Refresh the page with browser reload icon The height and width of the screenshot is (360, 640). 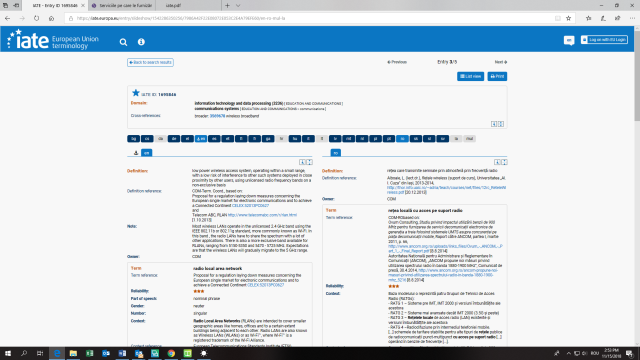pyautogui.click(x=37, y=18)
